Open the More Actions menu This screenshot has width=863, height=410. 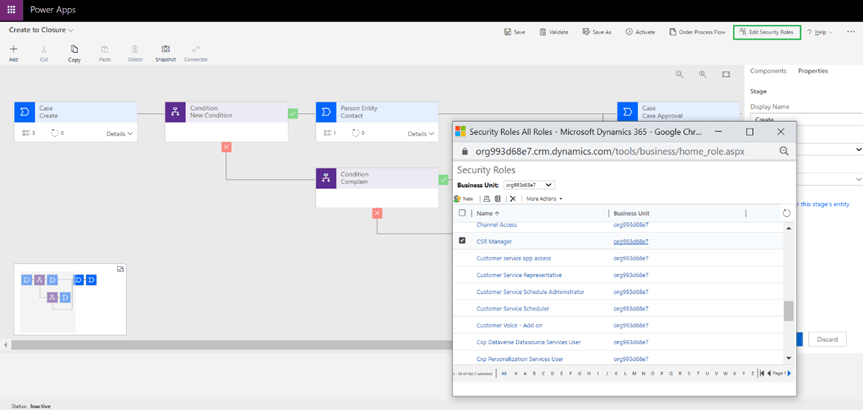pyautogui.click(x=544, y=199)
